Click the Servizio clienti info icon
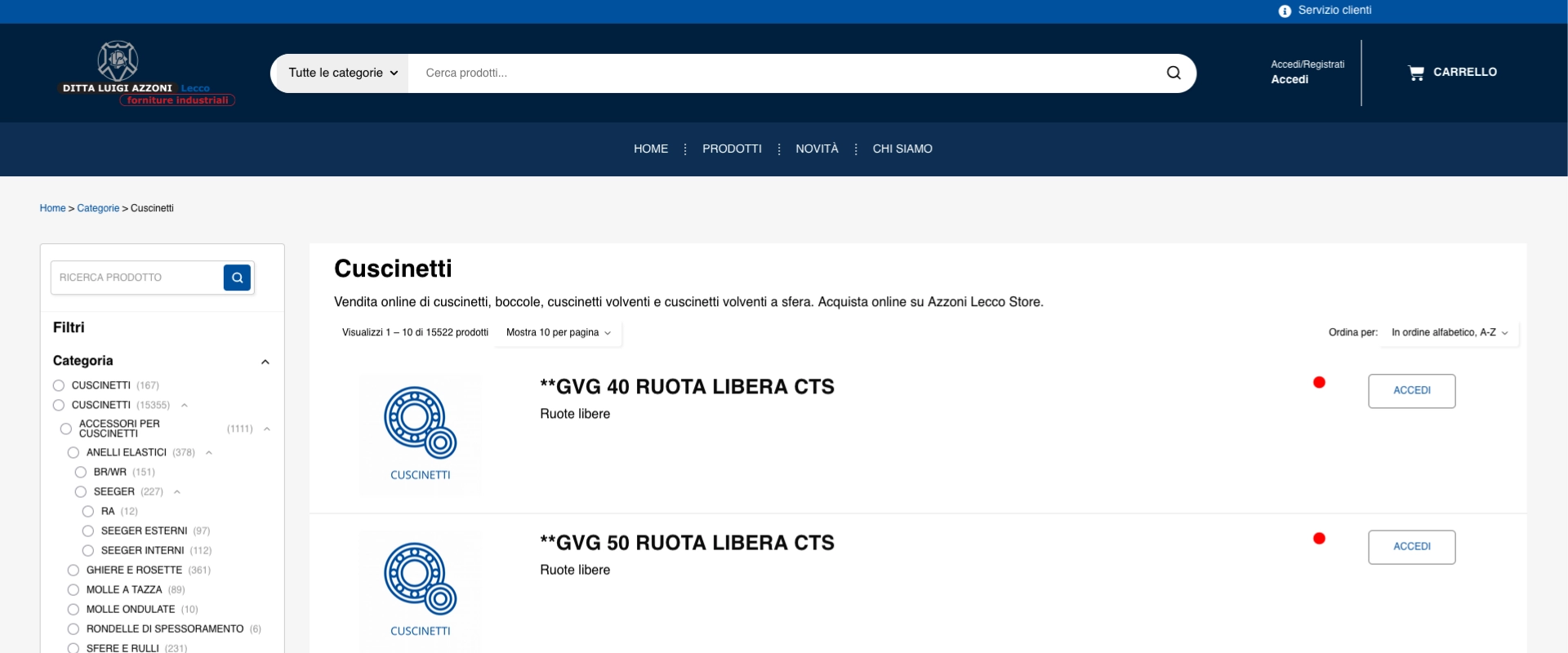Image resolution: width=1568 pixels, height=653 pixels. (x=1285, y=11)
